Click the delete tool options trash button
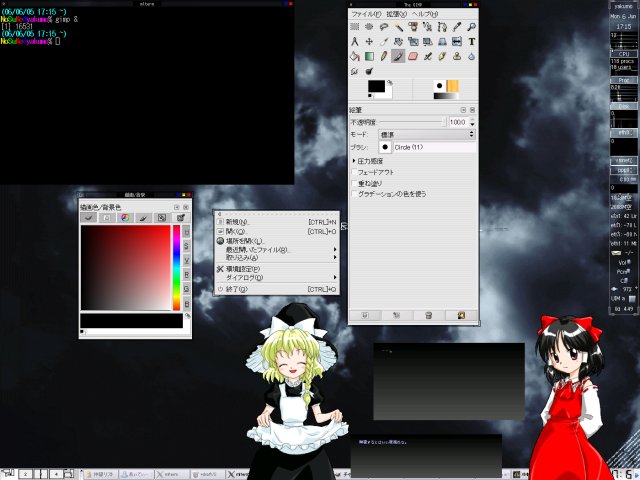 point(429,315)
